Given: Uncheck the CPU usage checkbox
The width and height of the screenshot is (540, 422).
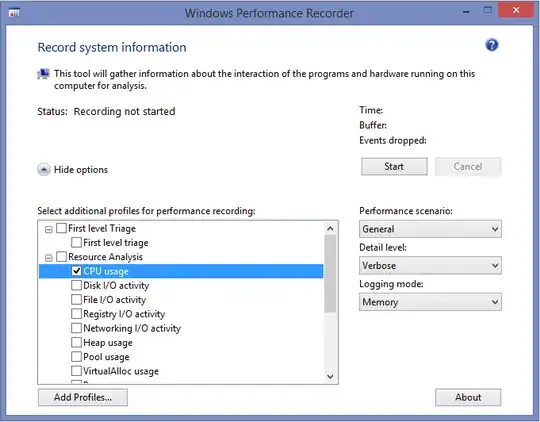Looking at the screenshot, I should tap(76, 271).
